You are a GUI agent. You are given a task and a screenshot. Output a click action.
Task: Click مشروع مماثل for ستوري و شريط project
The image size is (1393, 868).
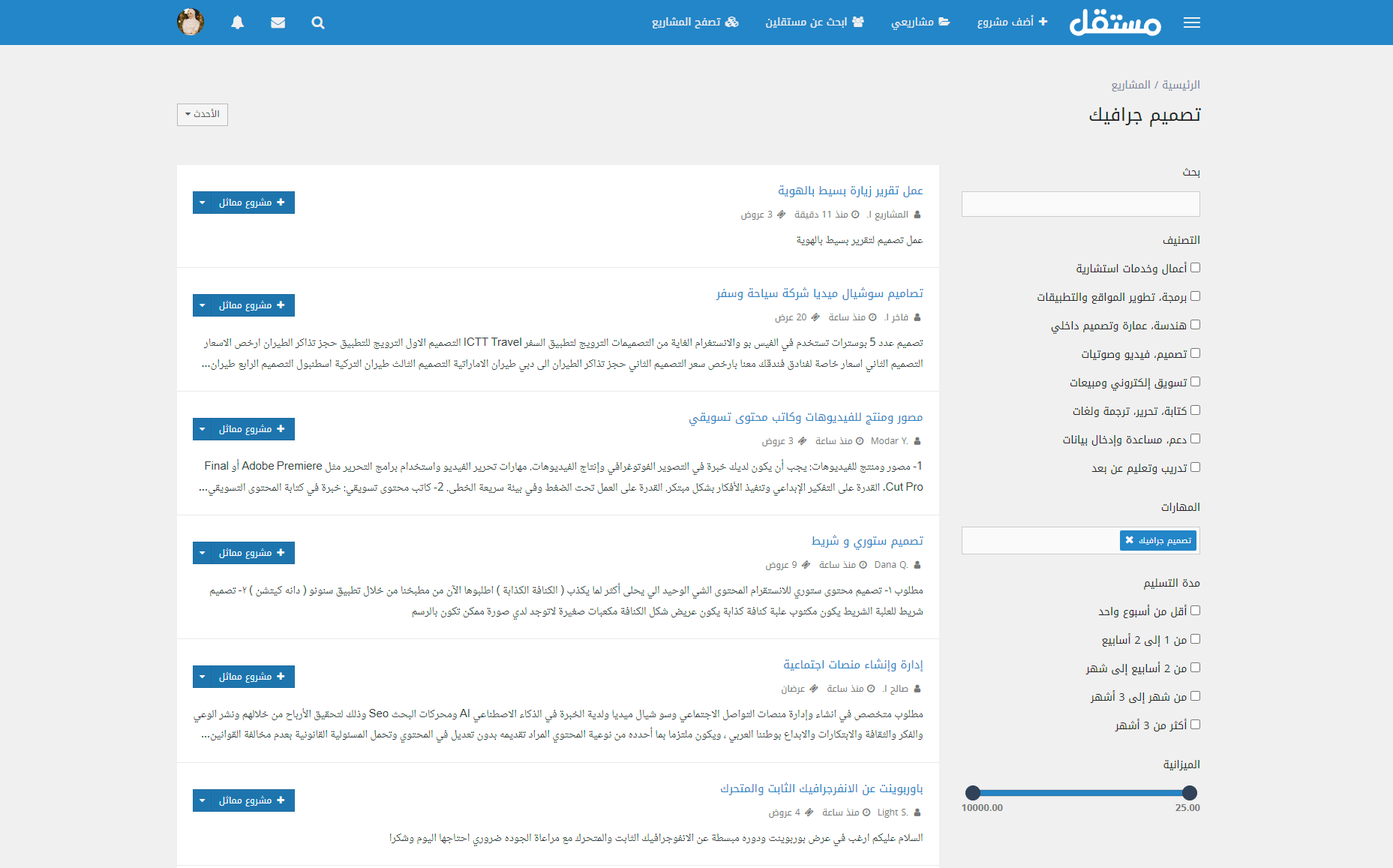pyautogui.click(x=254, y=553)
